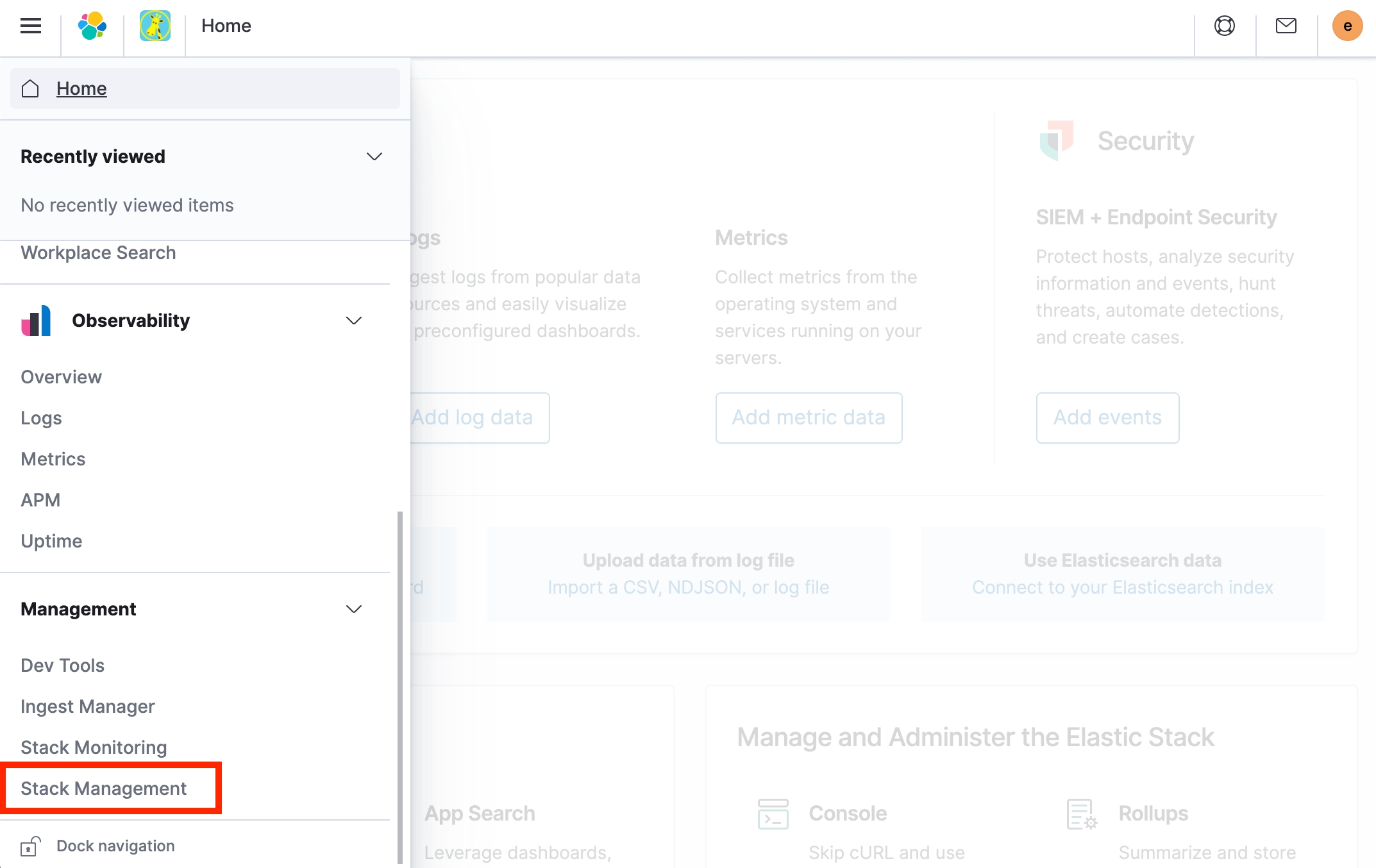The width and height of the screenshot is (1376, 868).
Task: Open Stack Management in sidebar
Action: [x=103, y=789]
